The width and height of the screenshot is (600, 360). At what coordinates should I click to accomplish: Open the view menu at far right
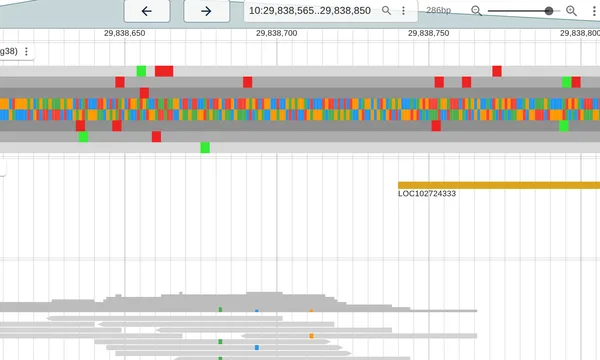594,11
